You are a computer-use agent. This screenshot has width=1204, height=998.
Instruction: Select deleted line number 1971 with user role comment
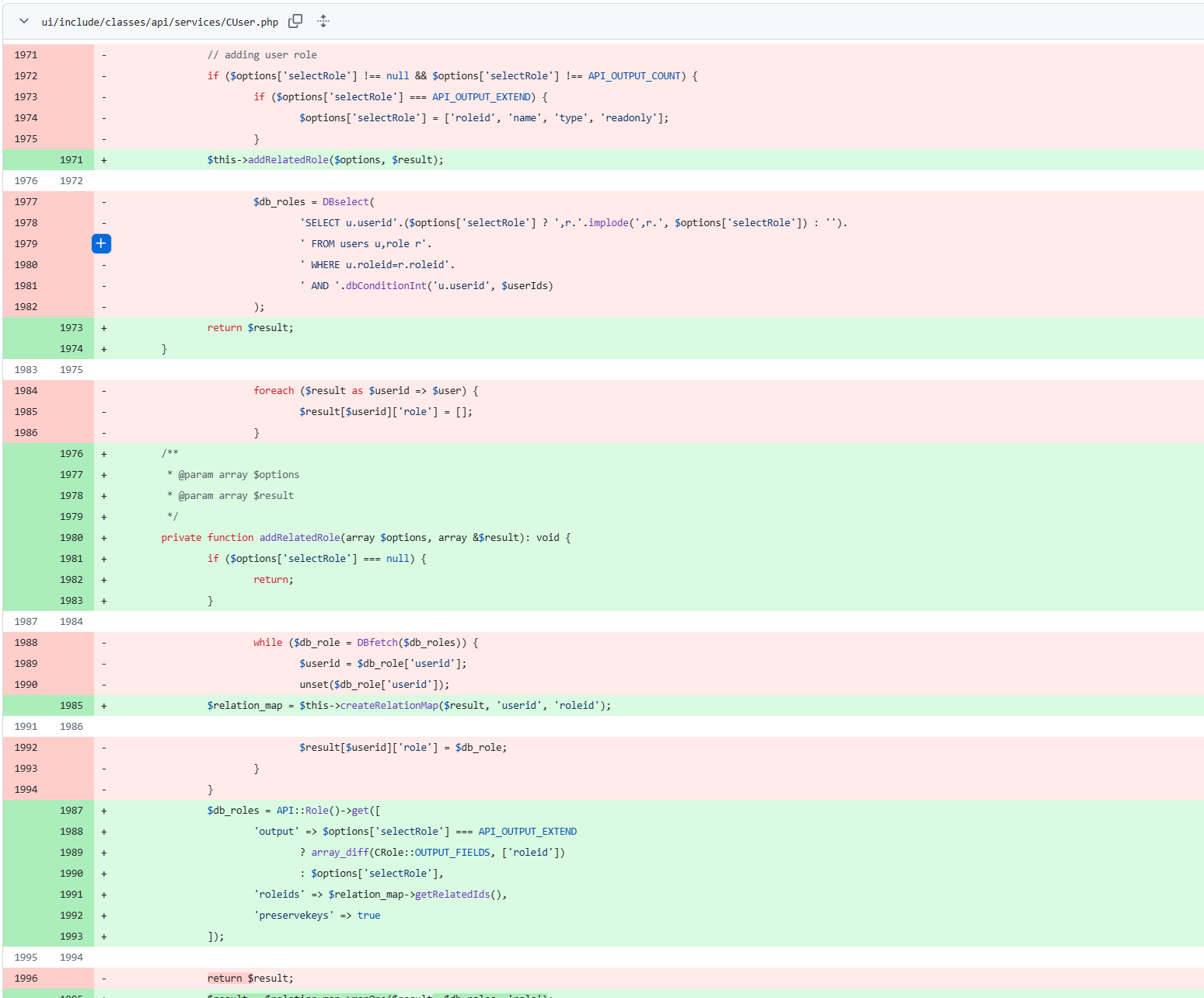point(26,55)
